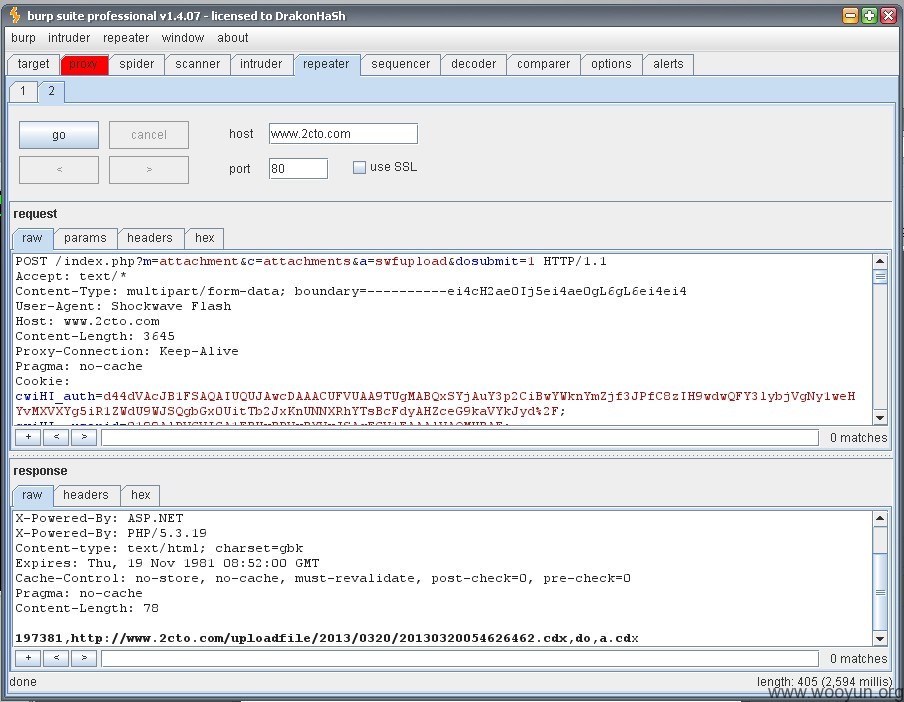
Task: Switch to the alerts tab
Action: pos(668,64)
